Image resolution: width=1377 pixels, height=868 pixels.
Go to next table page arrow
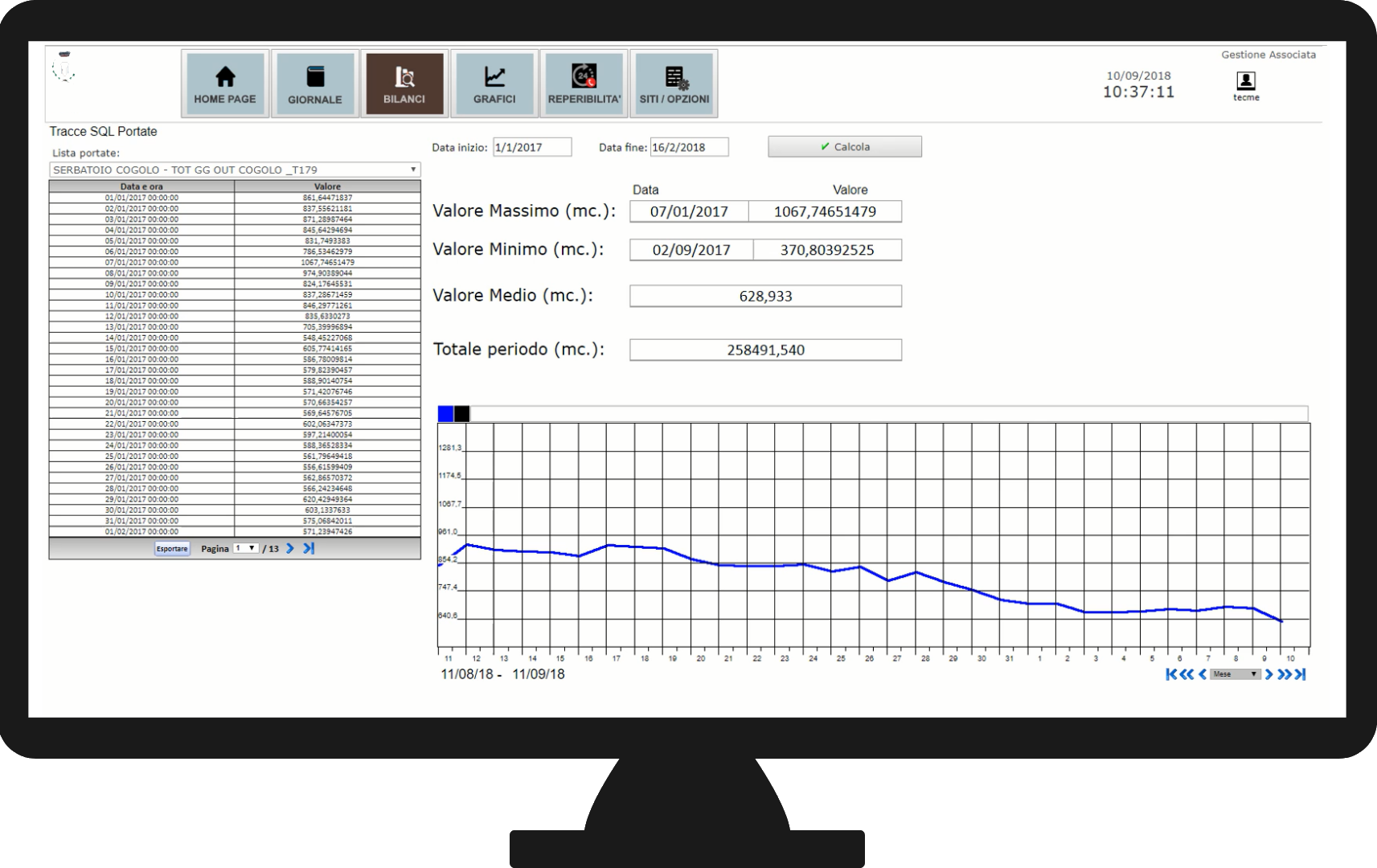[290, 548]
